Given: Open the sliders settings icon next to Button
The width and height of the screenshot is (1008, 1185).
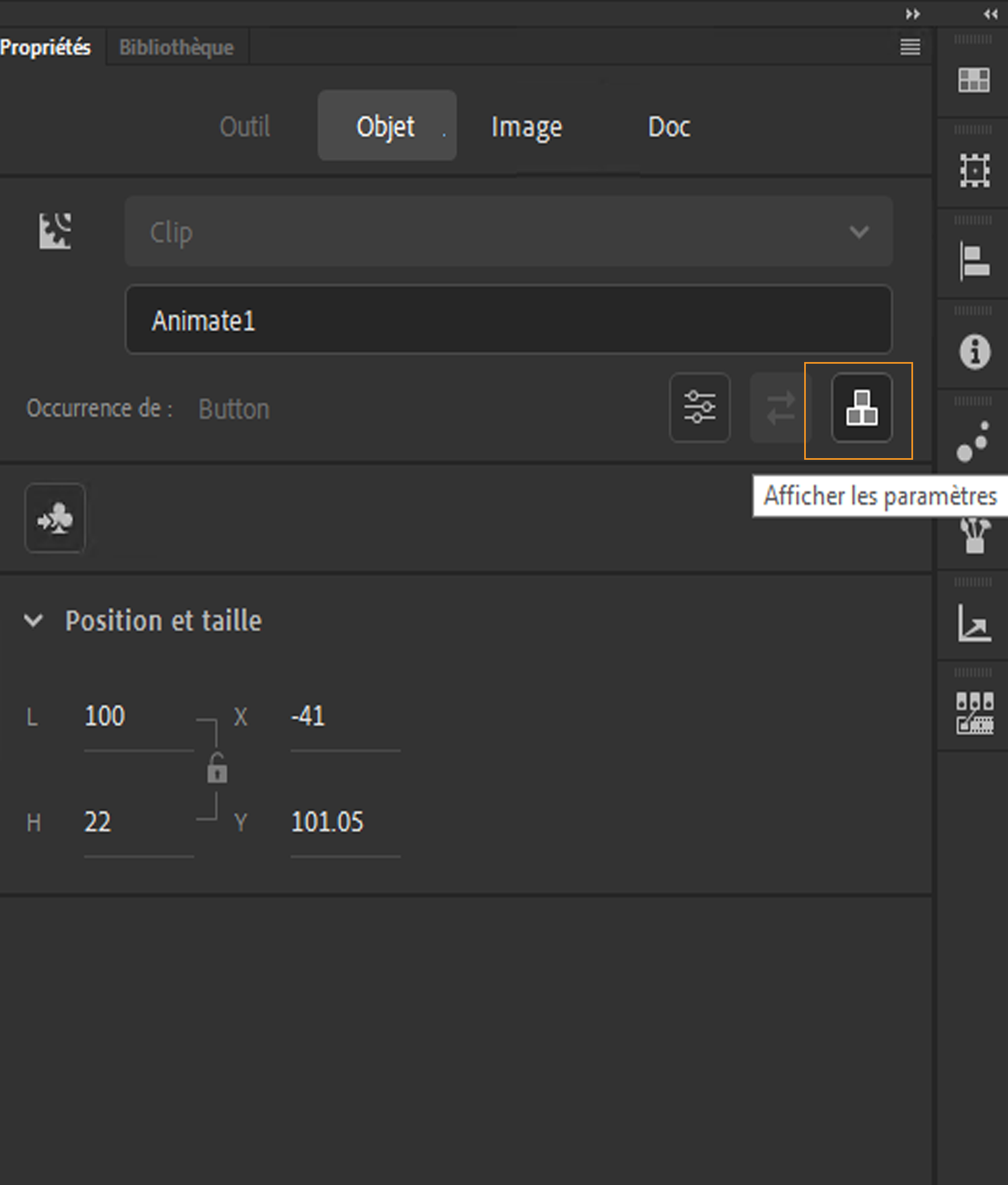Looking at the screenshot, I should pos(699,408).
